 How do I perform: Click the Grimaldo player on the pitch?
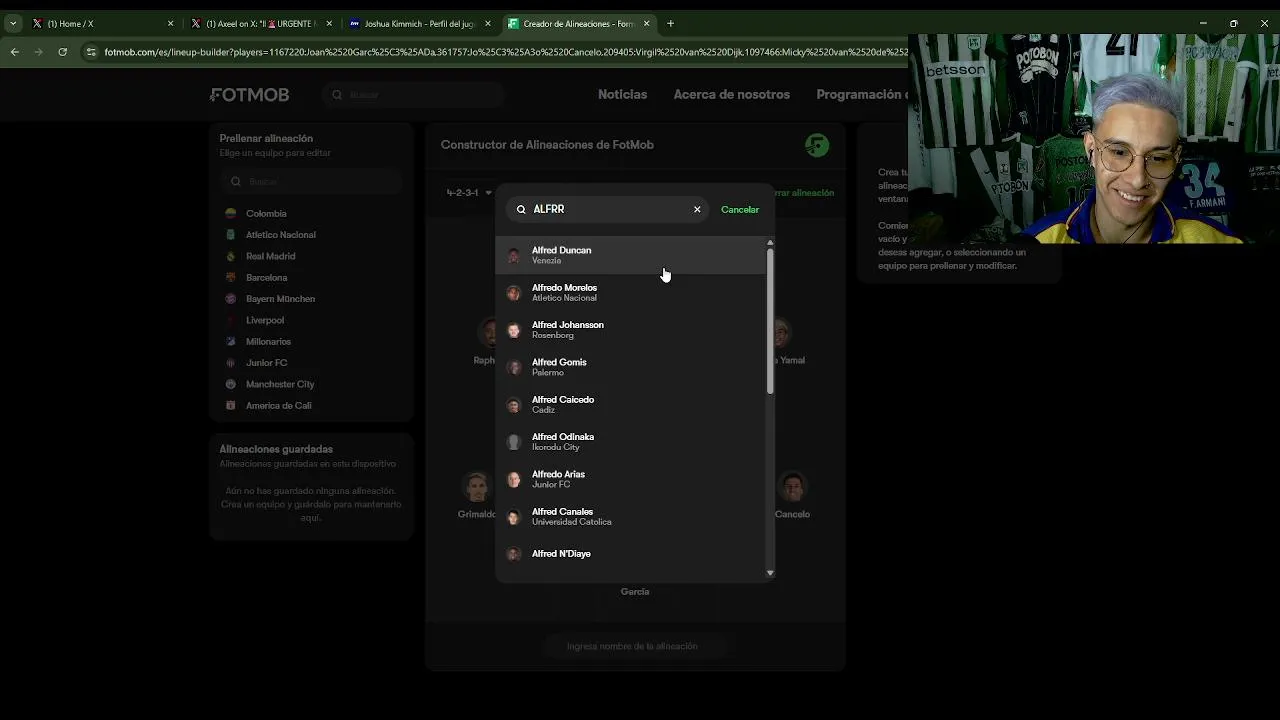(477, 495)
